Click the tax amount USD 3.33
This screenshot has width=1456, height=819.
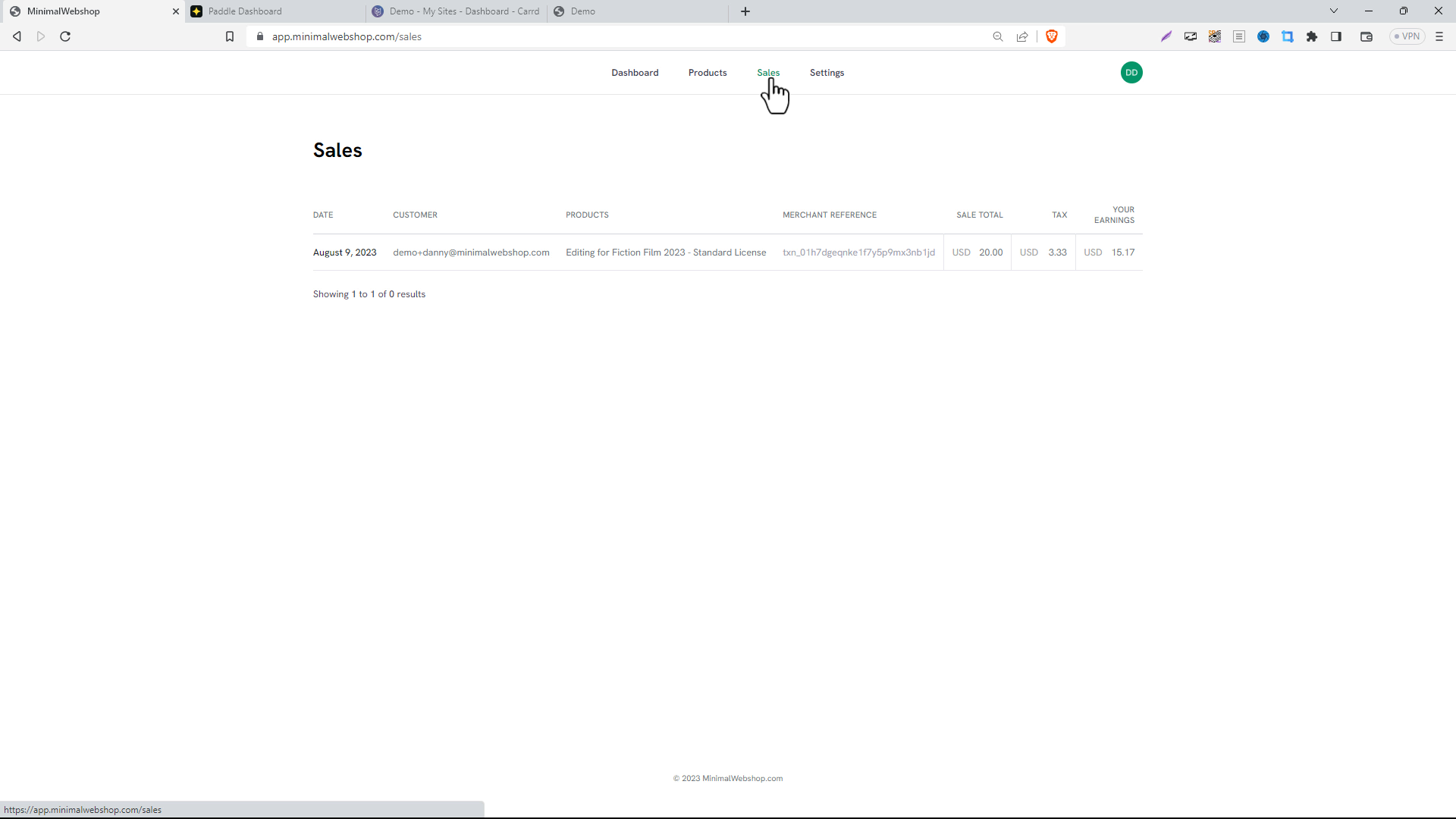1043,253
